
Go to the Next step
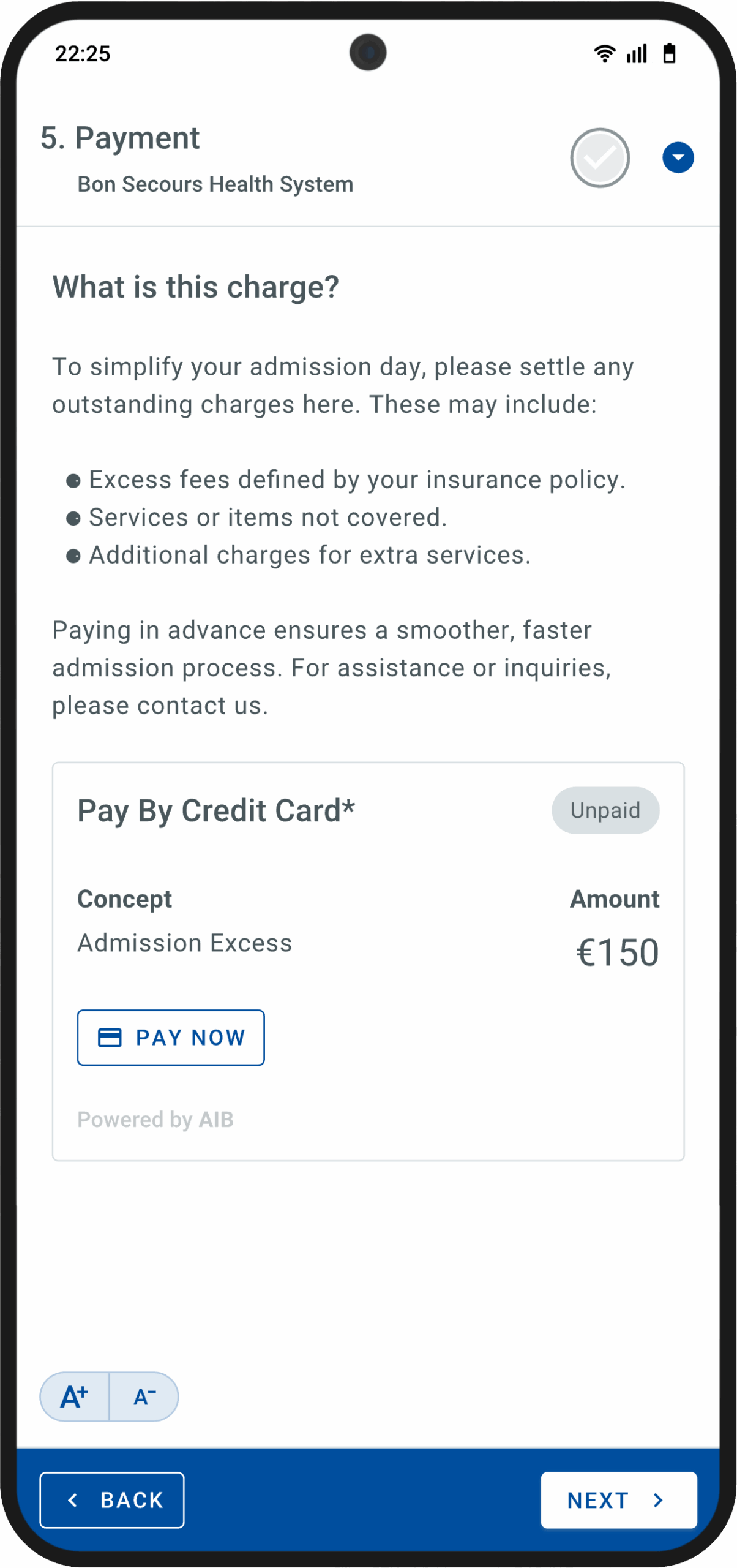tap(618, 1500)
